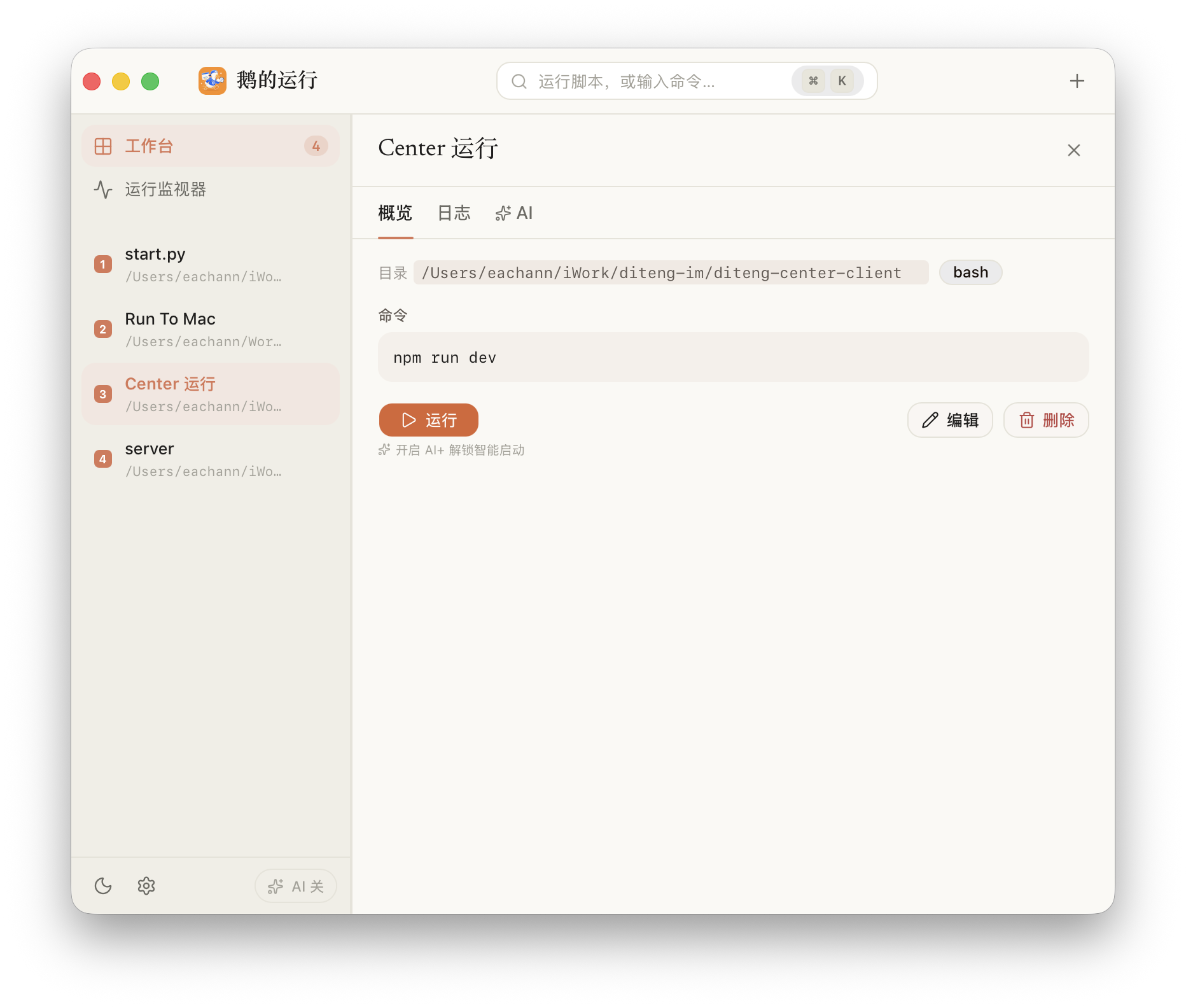
Task: Close the Center 运行 detail panel
Action: pos(1073,150)
